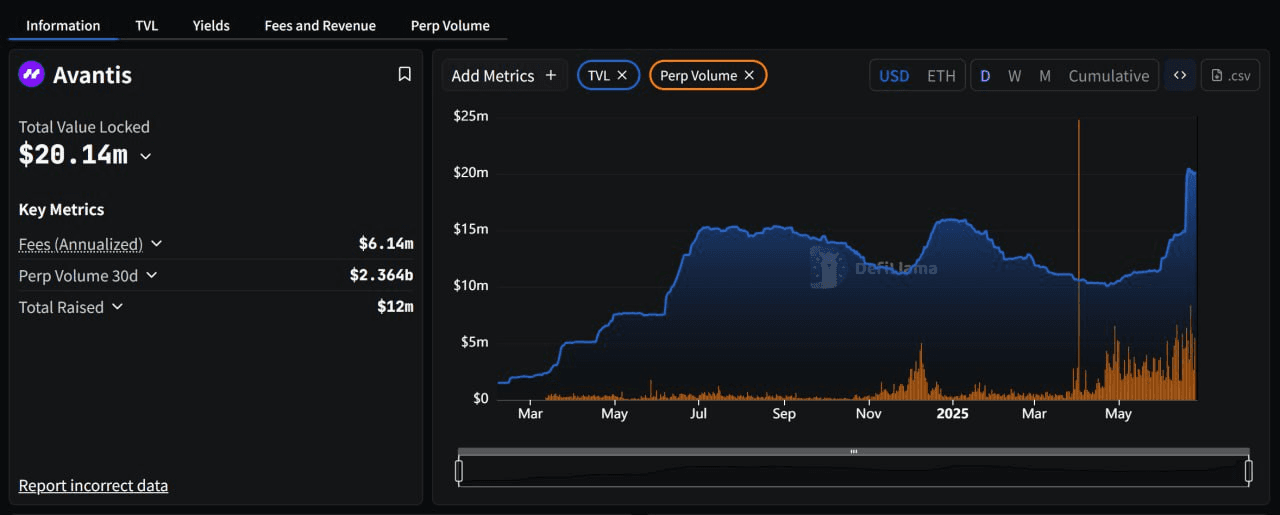This screenshot has width=1280, height=515.
Task: Click the Avantis protocol title
Action: (92, 74)
